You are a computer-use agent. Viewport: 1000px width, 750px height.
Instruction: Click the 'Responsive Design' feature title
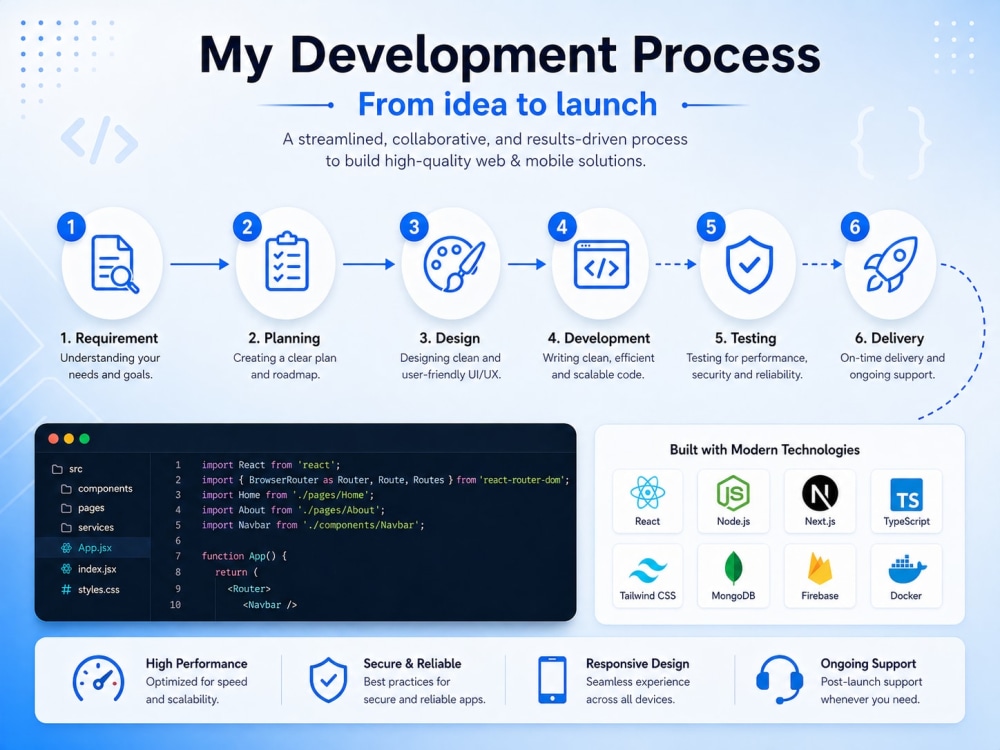pyautogui.click(x=638, y=663)
